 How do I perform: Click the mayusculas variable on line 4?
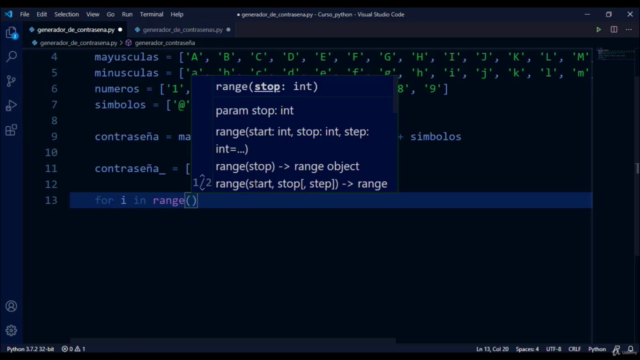pos(127,57)
